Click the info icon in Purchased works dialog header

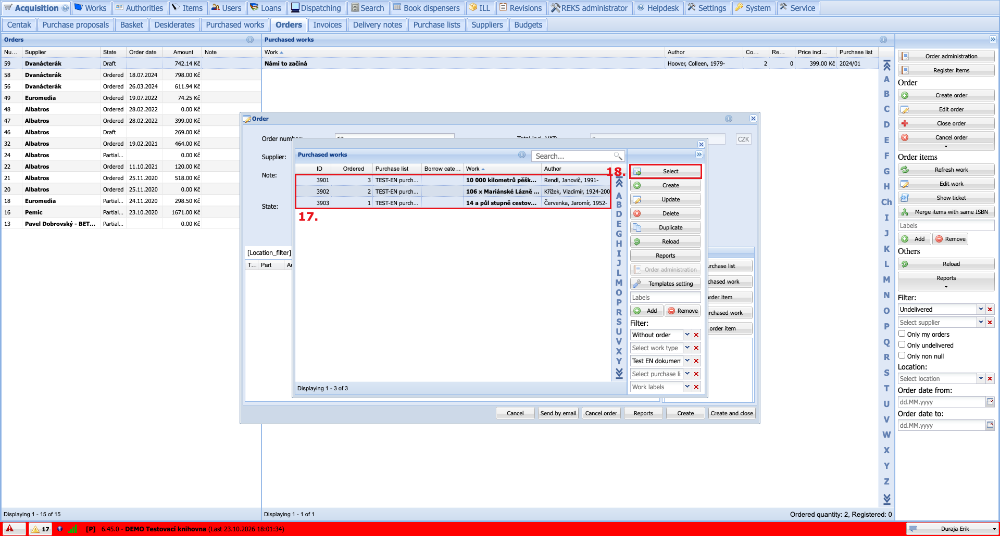(x=522, y=154)
